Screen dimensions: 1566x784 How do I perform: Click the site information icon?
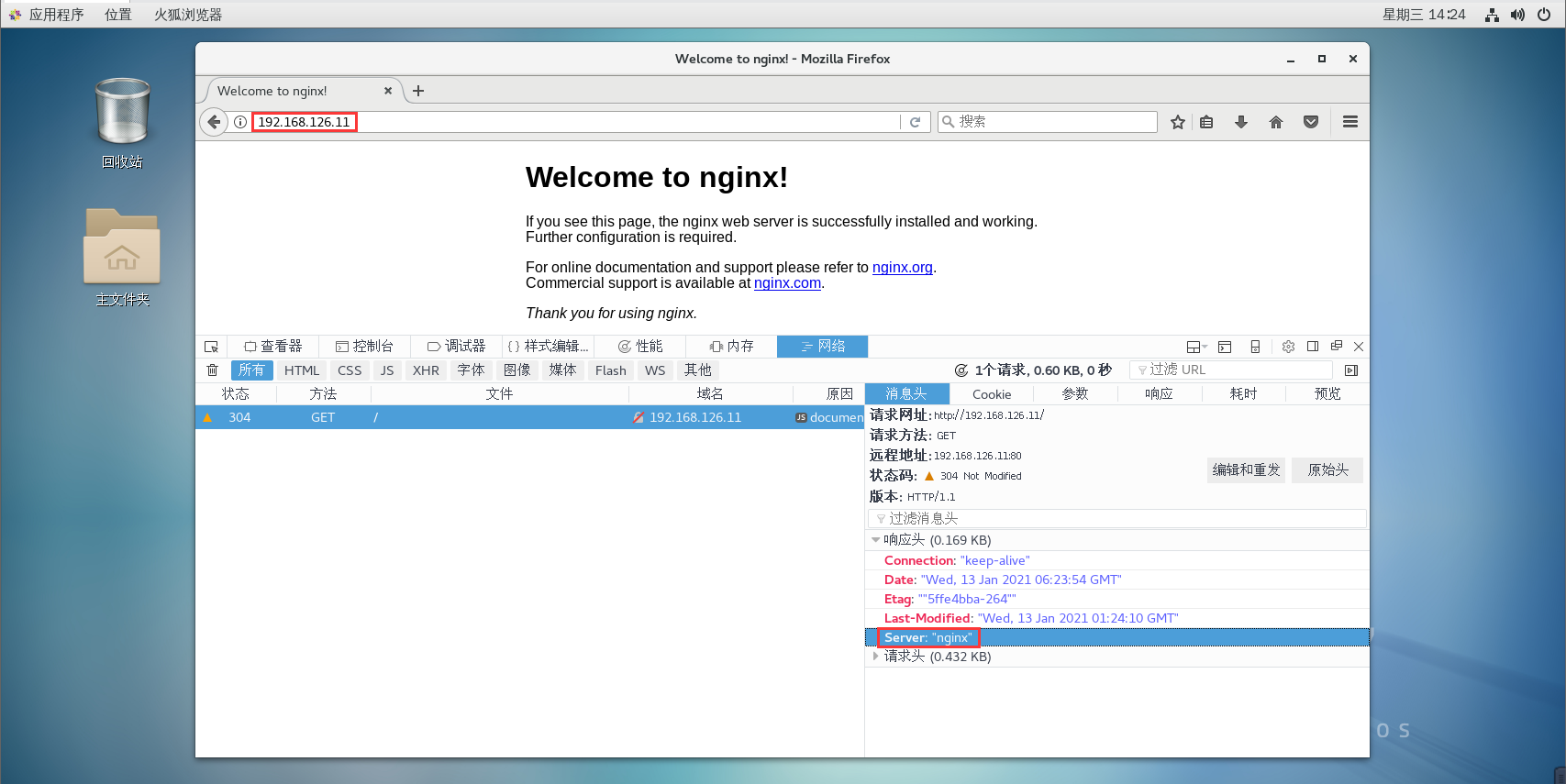[240, 122]
